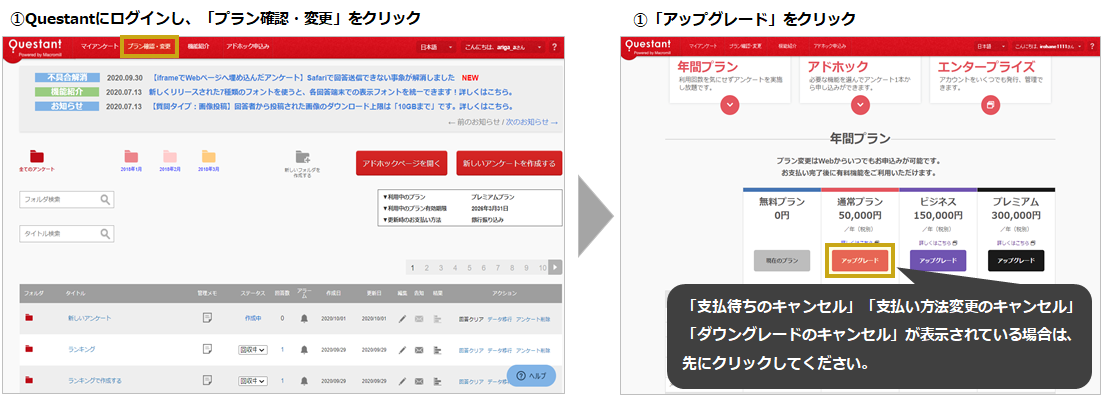Expand the 年間プラン card chevron

coord(730,105)
